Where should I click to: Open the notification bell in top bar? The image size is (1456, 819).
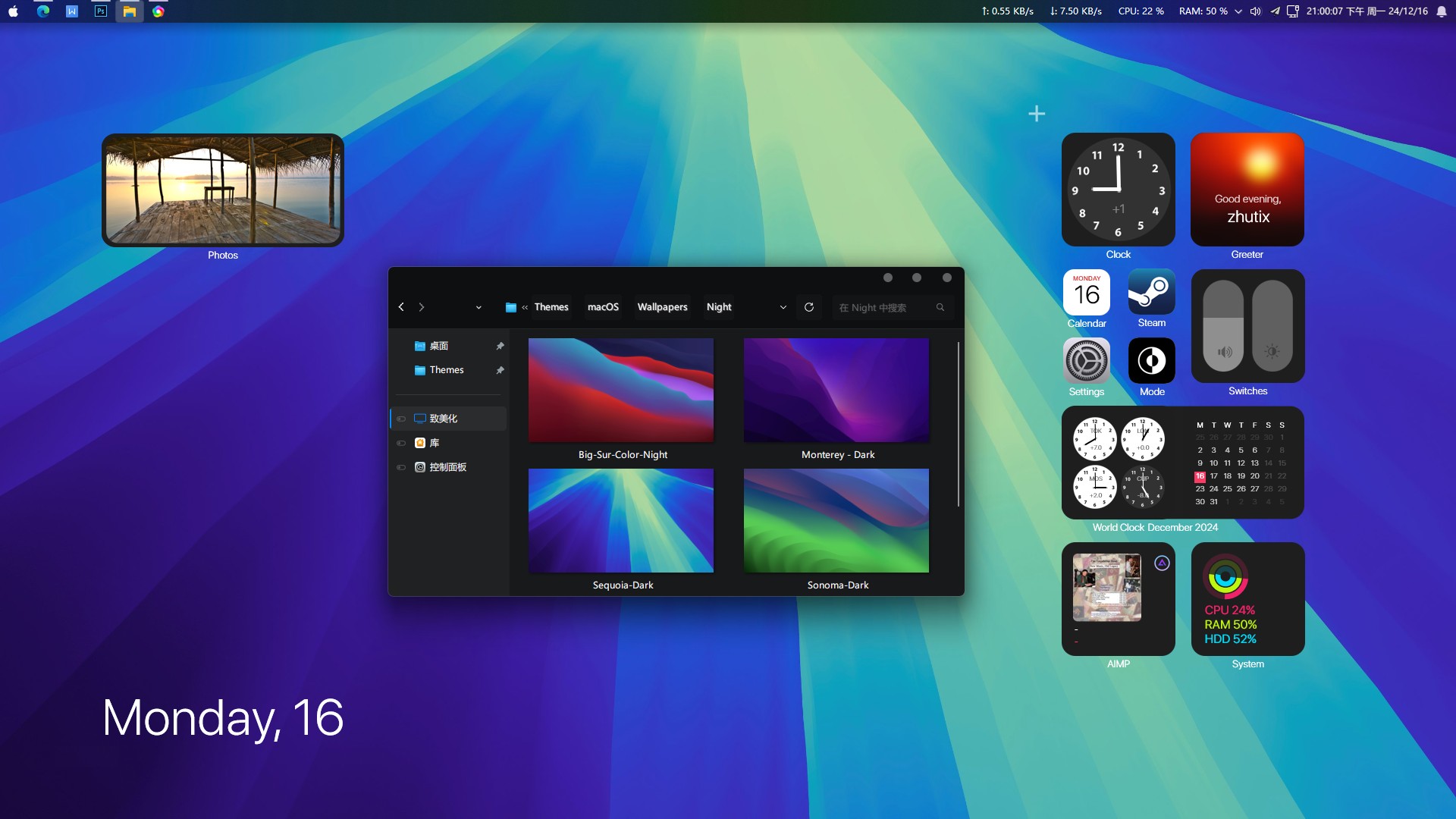point(1441,11)
